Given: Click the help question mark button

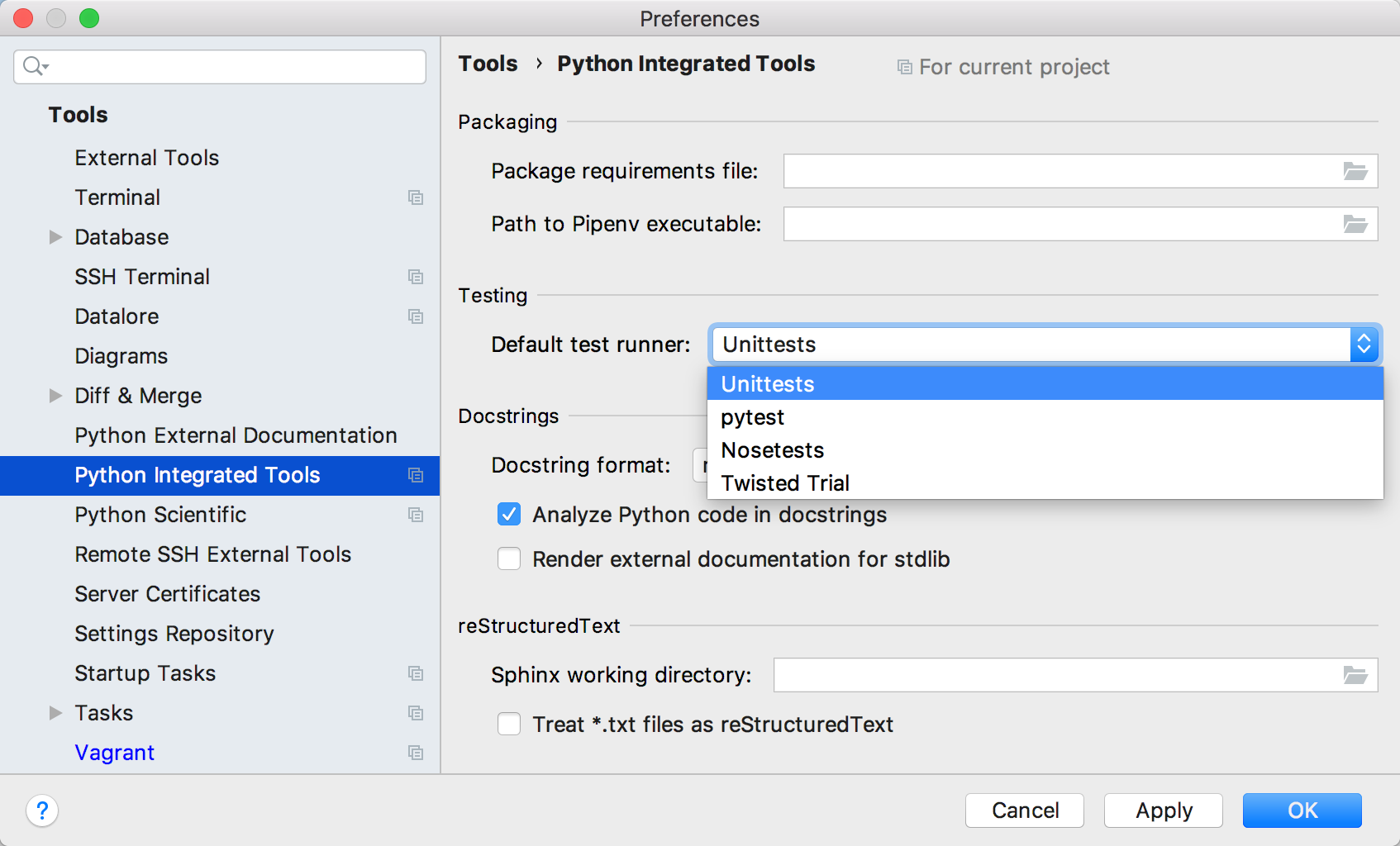Looking at the screenshot, I should coord(42,810).
